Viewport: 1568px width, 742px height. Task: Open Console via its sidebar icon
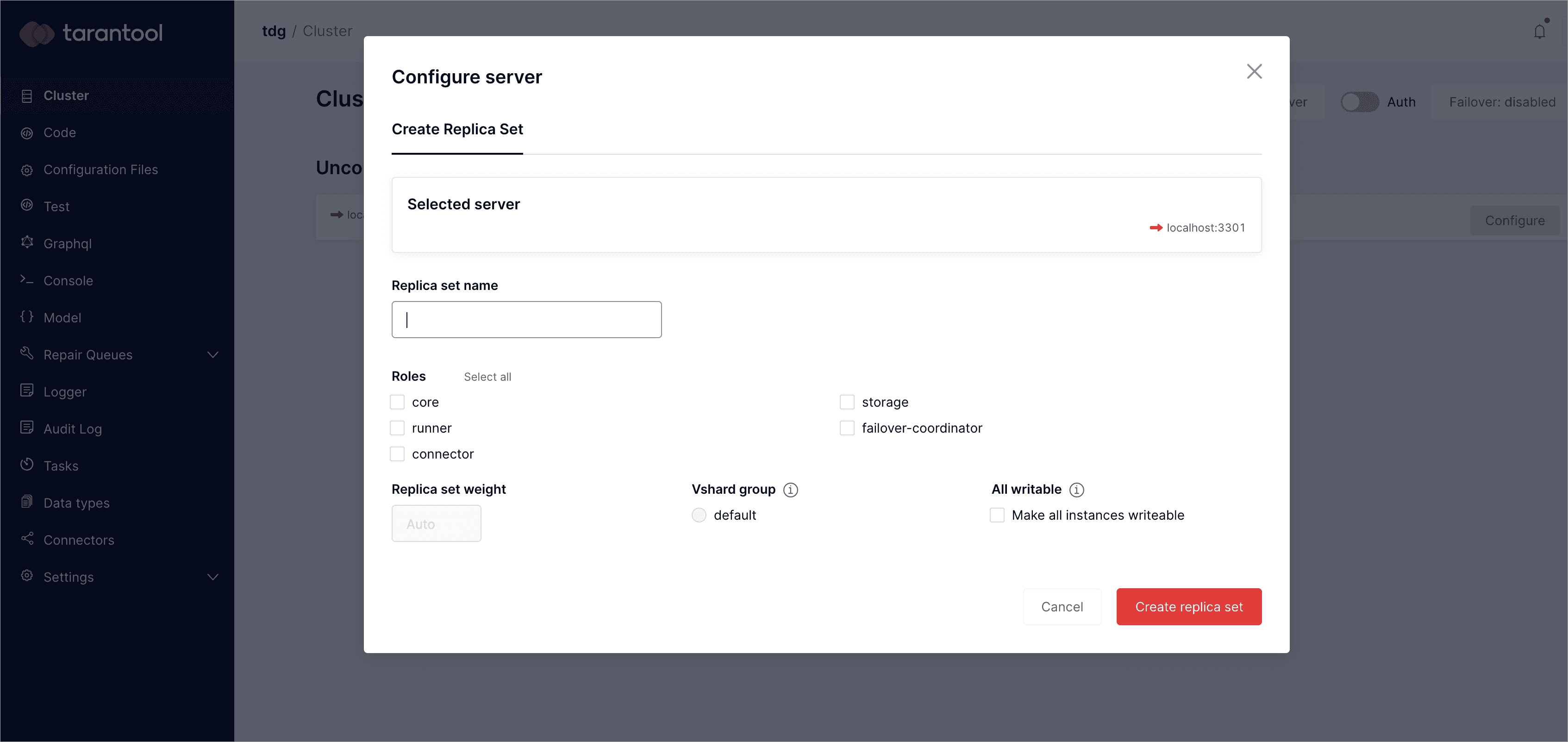point(27,280)
